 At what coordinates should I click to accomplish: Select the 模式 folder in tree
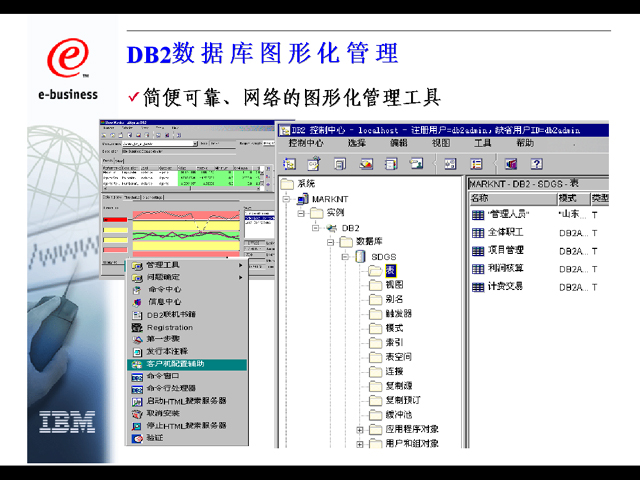point(386,328)
